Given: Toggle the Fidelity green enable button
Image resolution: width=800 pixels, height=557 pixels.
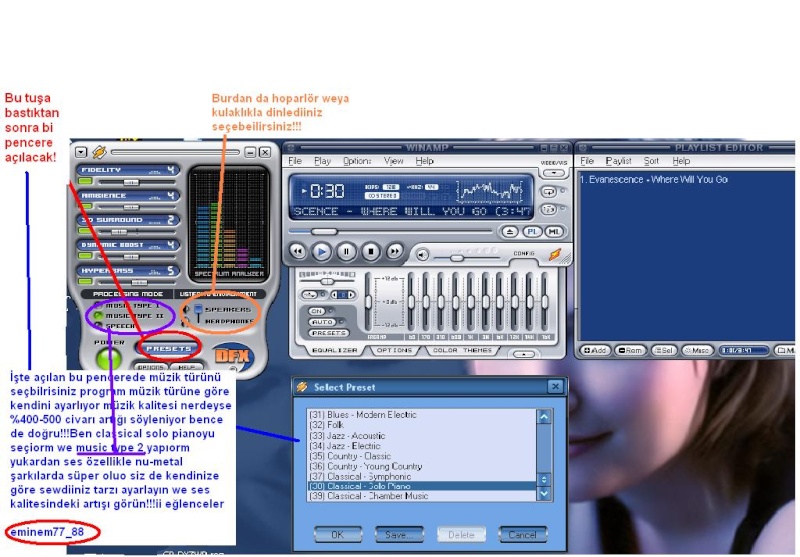Looking at the screenshot, I should (x=85, y=181).
